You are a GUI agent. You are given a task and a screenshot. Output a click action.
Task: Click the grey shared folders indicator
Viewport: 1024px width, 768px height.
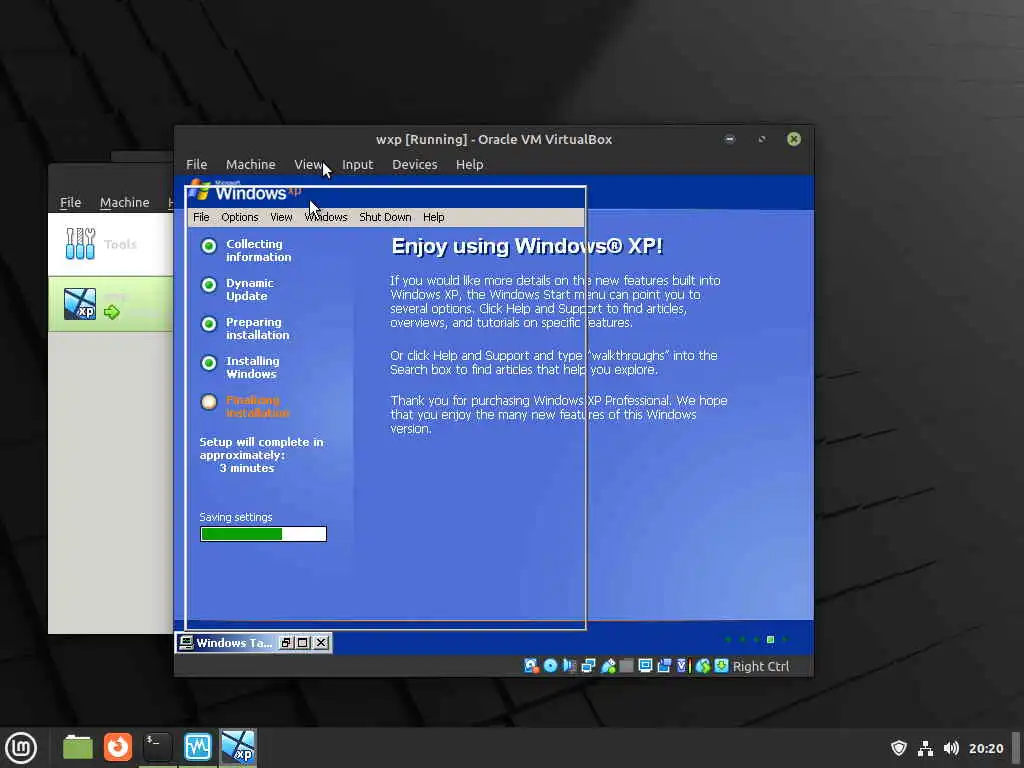pos(626,665)
